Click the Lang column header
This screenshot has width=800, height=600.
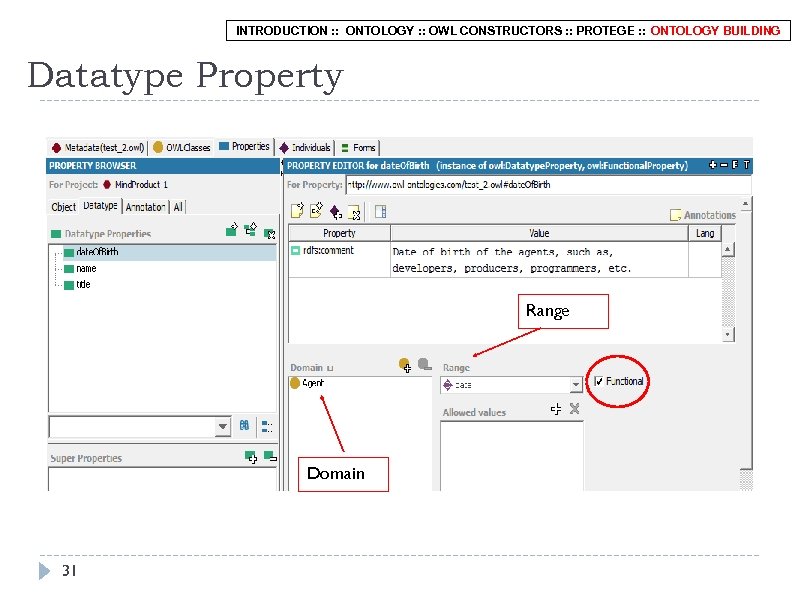tap(705, 233)
